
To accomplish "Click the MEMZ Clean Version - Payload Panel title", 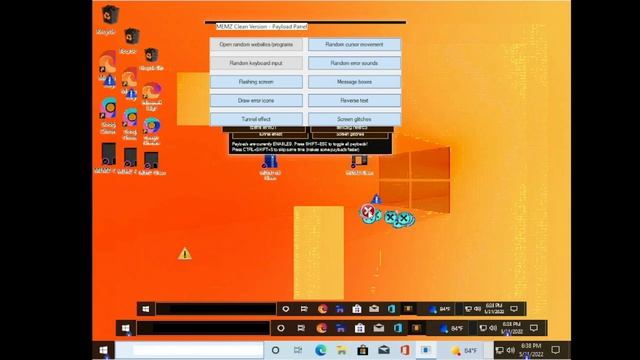I will pyautogui.click(x=262, y=27).
